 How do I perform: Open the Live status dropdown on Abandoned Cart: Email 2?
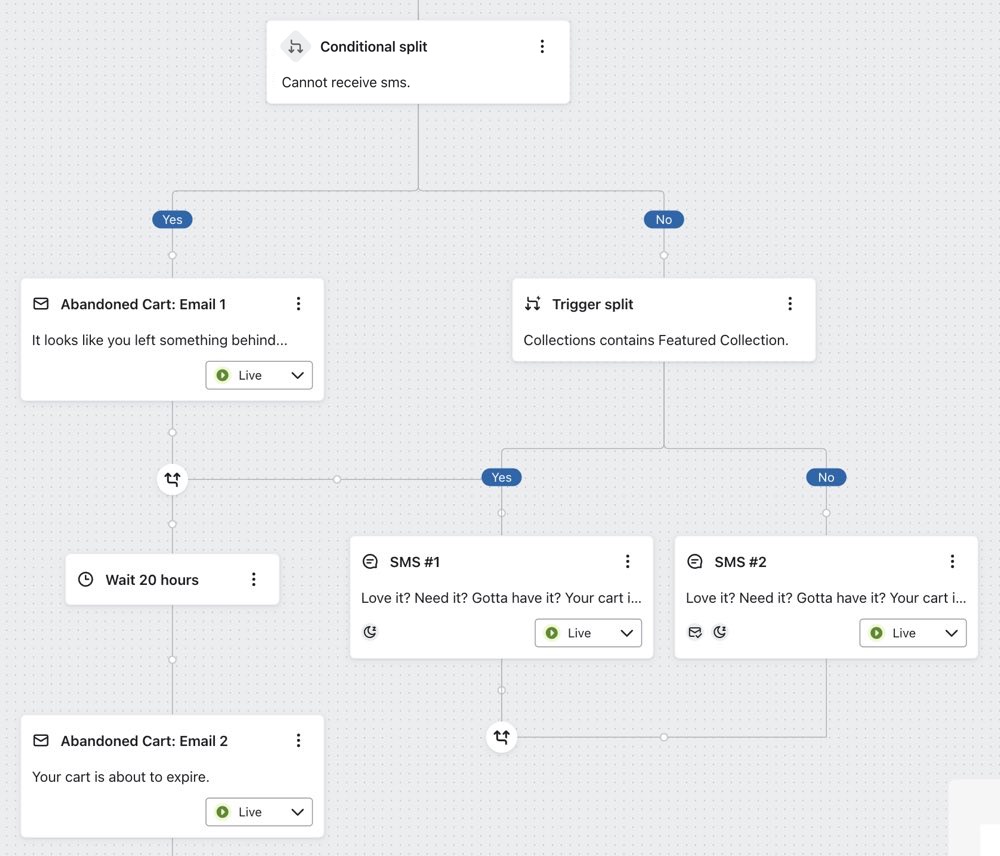point(258,811)
